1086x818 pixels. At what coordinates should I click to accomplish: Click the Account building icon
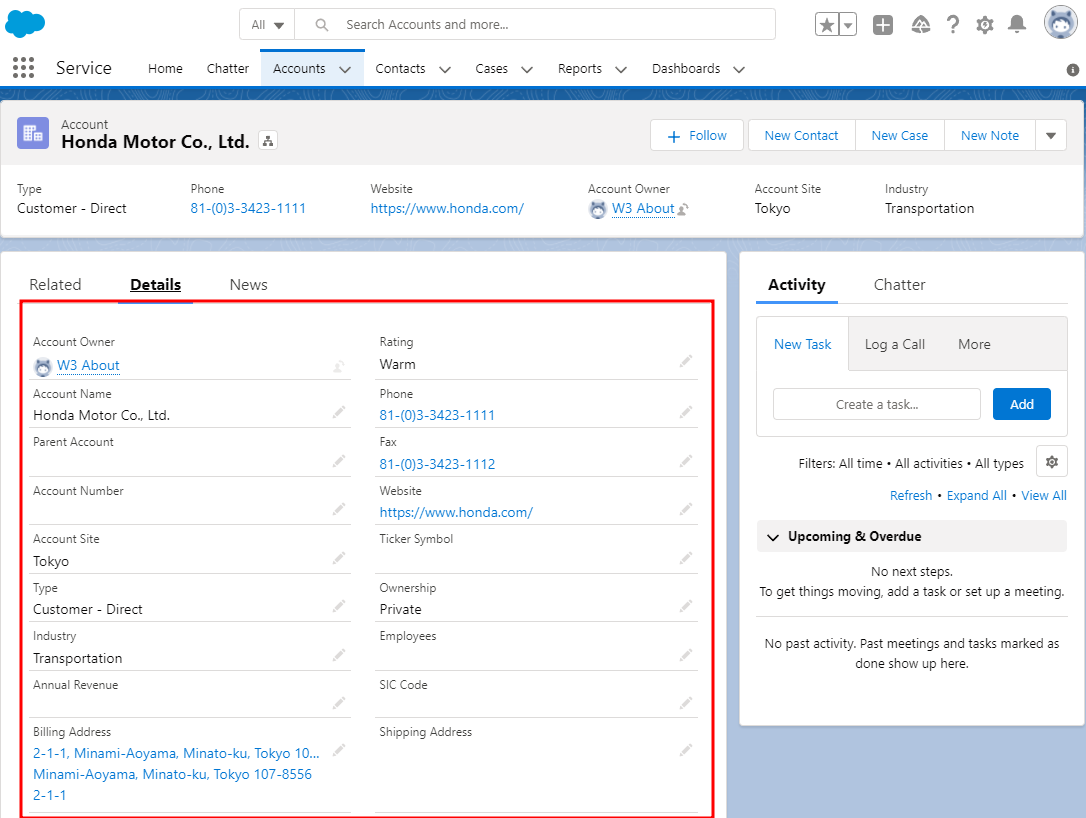33,133
